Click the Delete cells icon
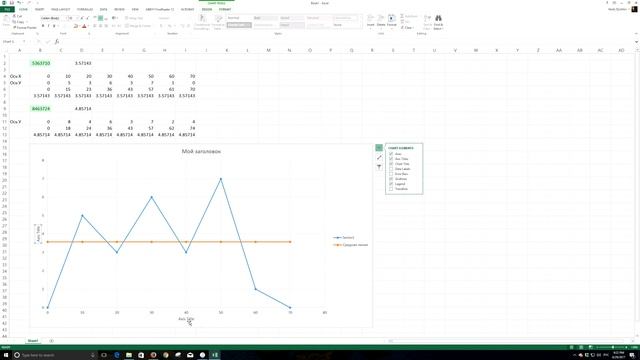 coord(381,18)
